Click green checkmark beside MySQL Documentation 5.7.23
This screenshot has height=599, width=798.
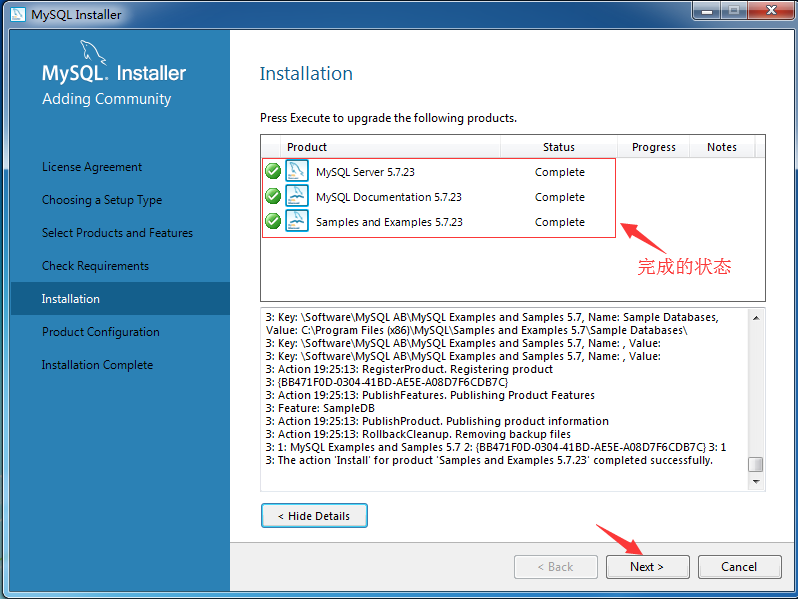tap(273, 196)
